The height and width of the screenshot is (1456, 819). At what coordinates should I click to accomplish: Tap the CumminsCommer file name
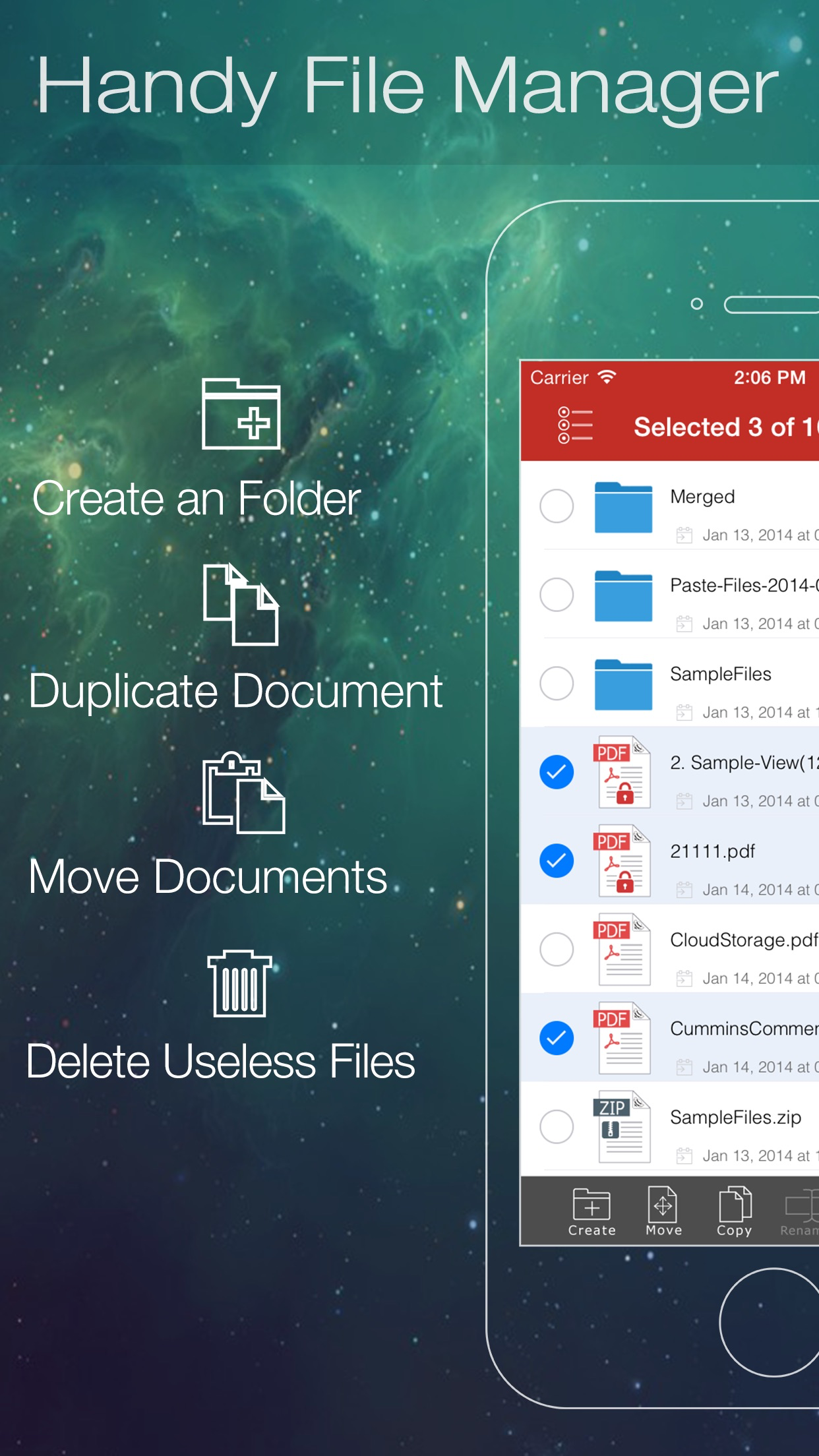pyautogui.click(x=744, y=1029)
